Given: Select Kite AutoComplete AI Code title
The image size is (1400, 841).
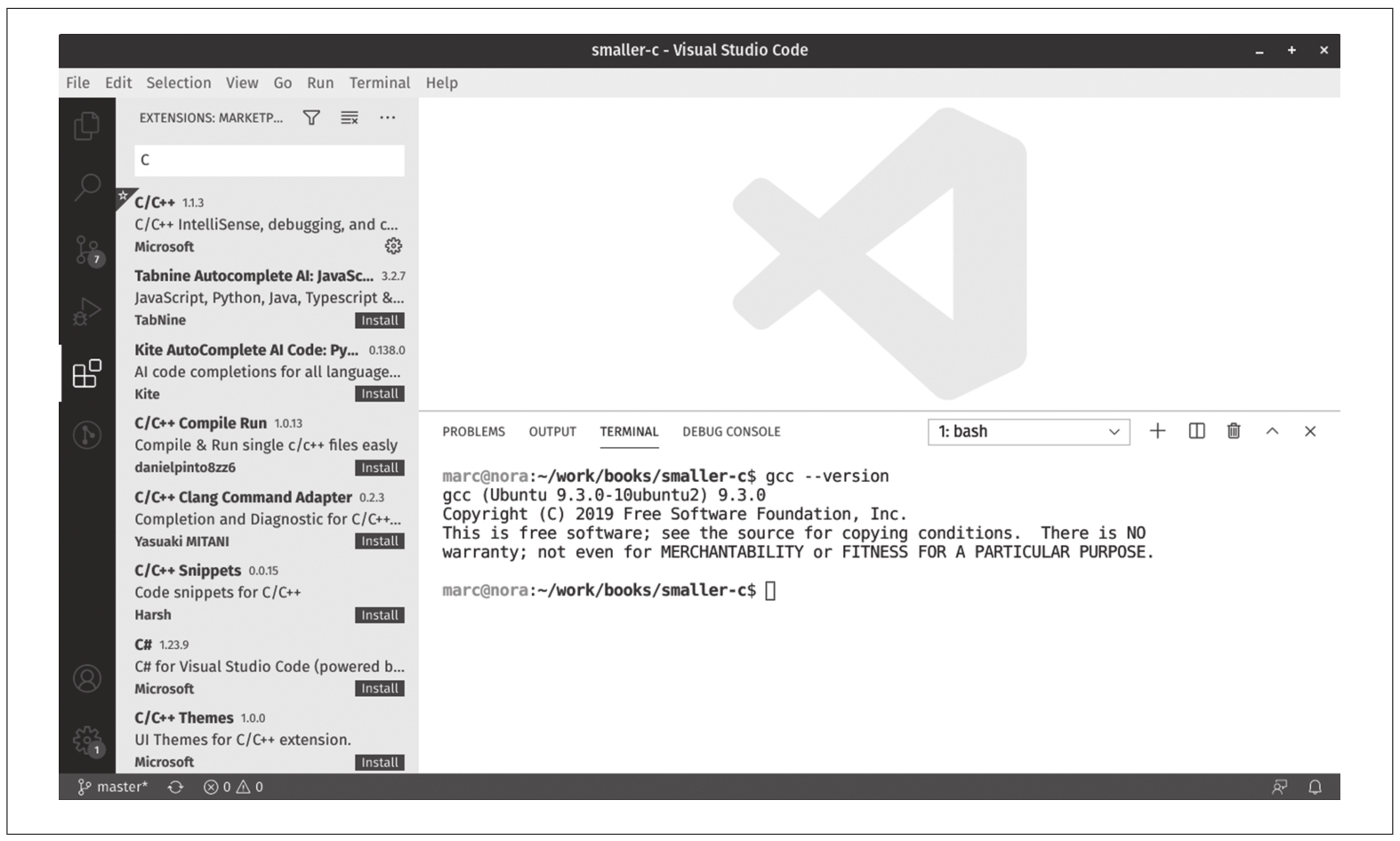Looking at the screenshot, I should pos(246,349).
